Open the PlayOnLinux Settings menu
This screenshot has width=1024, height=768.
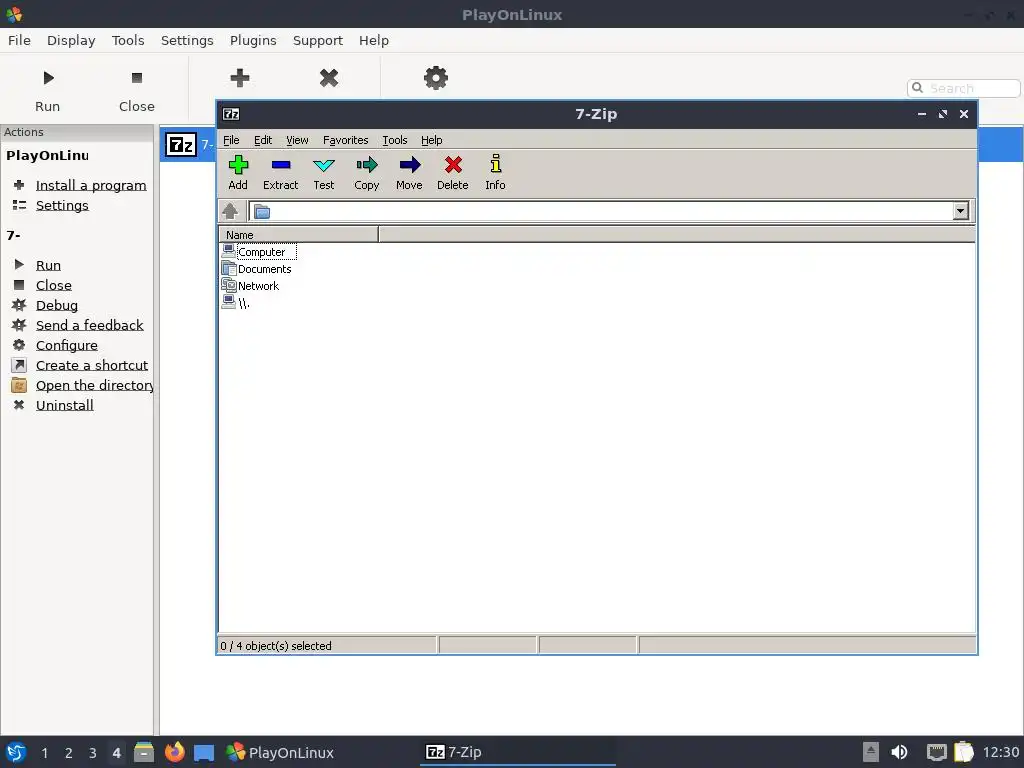point(187,40)
